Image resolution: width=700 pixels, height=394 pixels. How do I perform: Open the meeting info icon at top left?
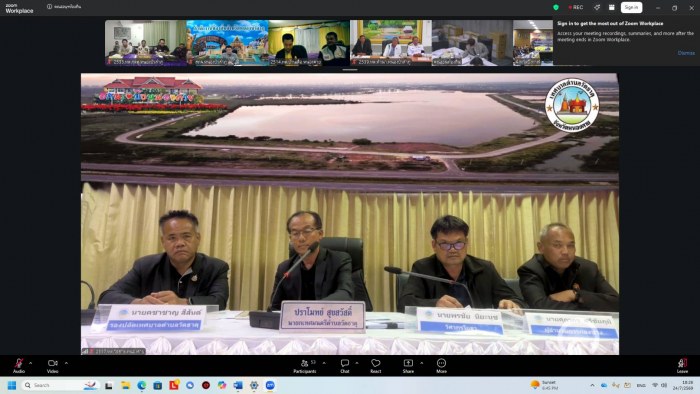[50, 7]
